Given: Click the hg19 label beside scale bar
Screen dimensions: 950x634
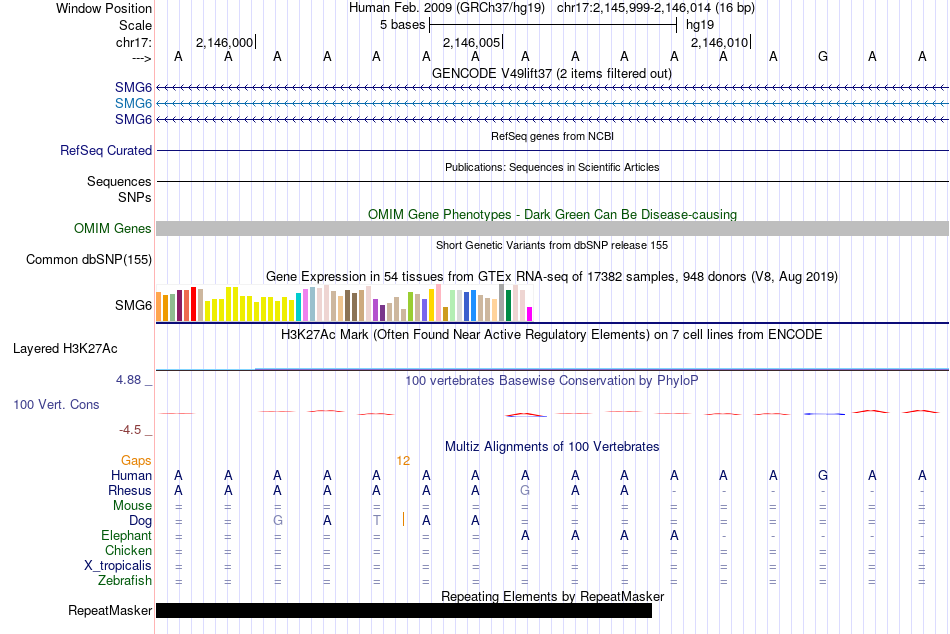Looking at the screenshot, I should pyautogui.click(x=700, y=25).
